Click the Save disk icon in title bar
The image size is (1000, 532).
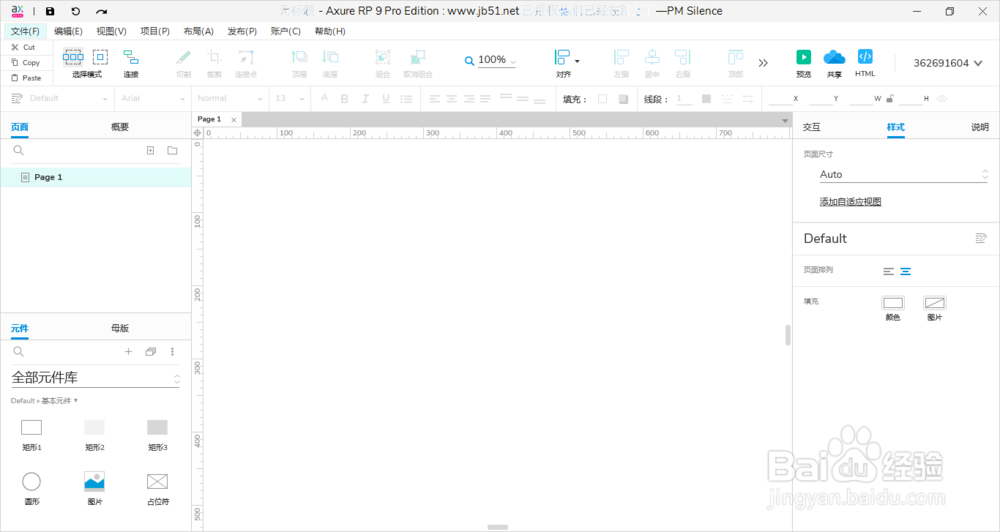pyautogui.click(x=50, y=11)
